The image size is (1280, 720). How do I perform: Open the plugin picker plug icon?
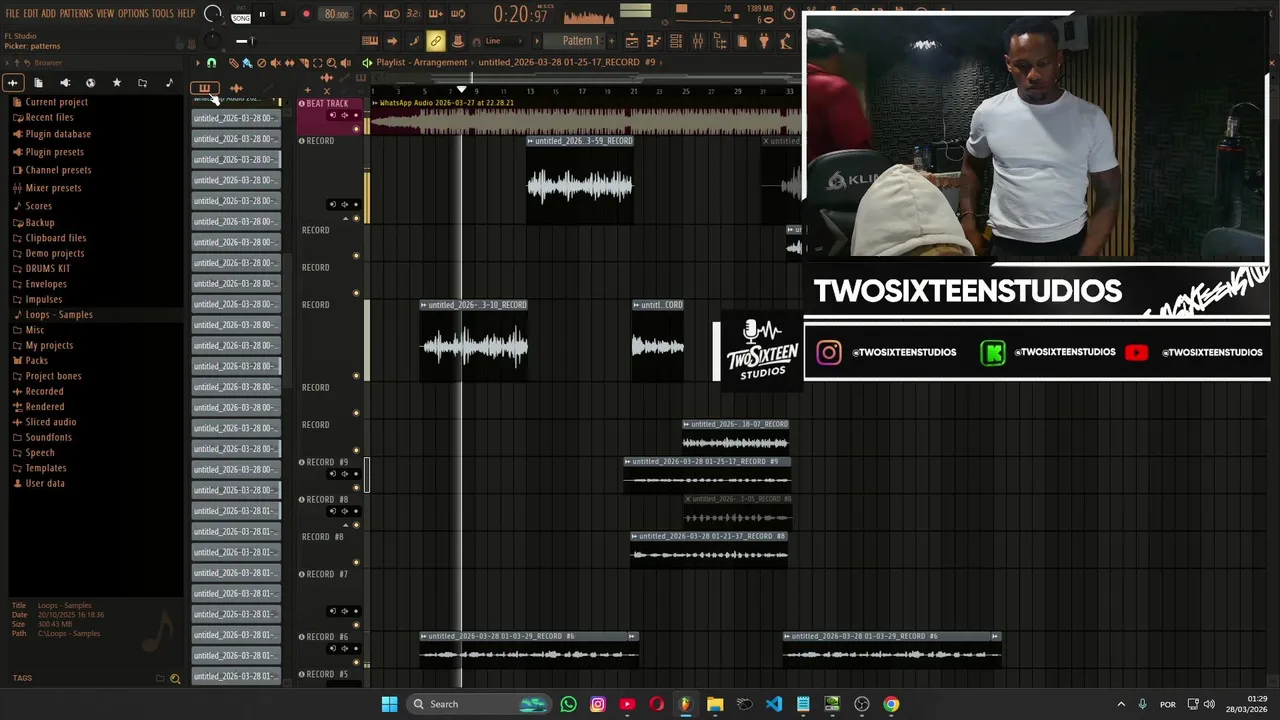point(764,41)
